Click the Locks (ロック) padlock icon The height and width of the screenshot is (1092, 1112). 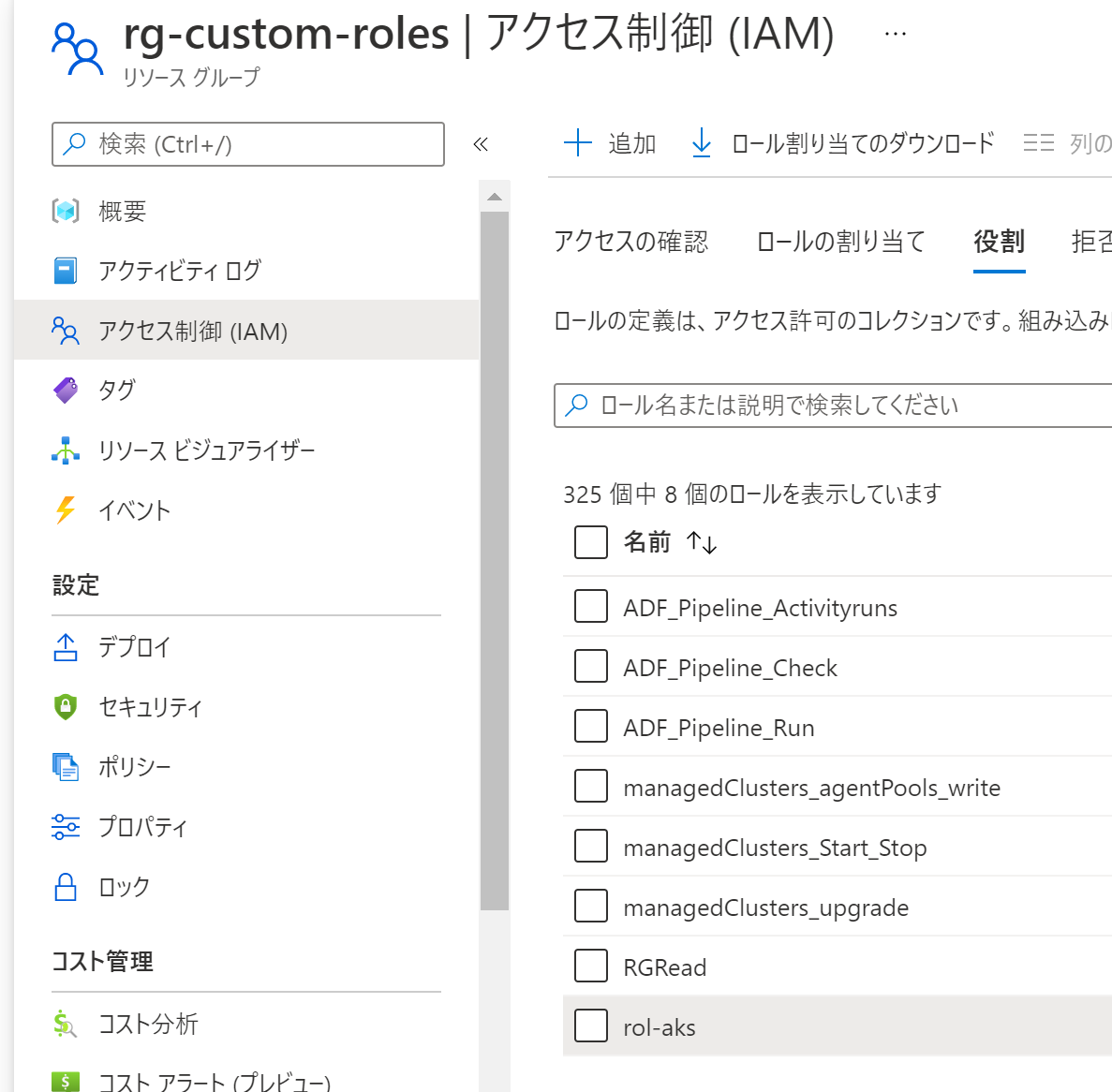(66, 887)
